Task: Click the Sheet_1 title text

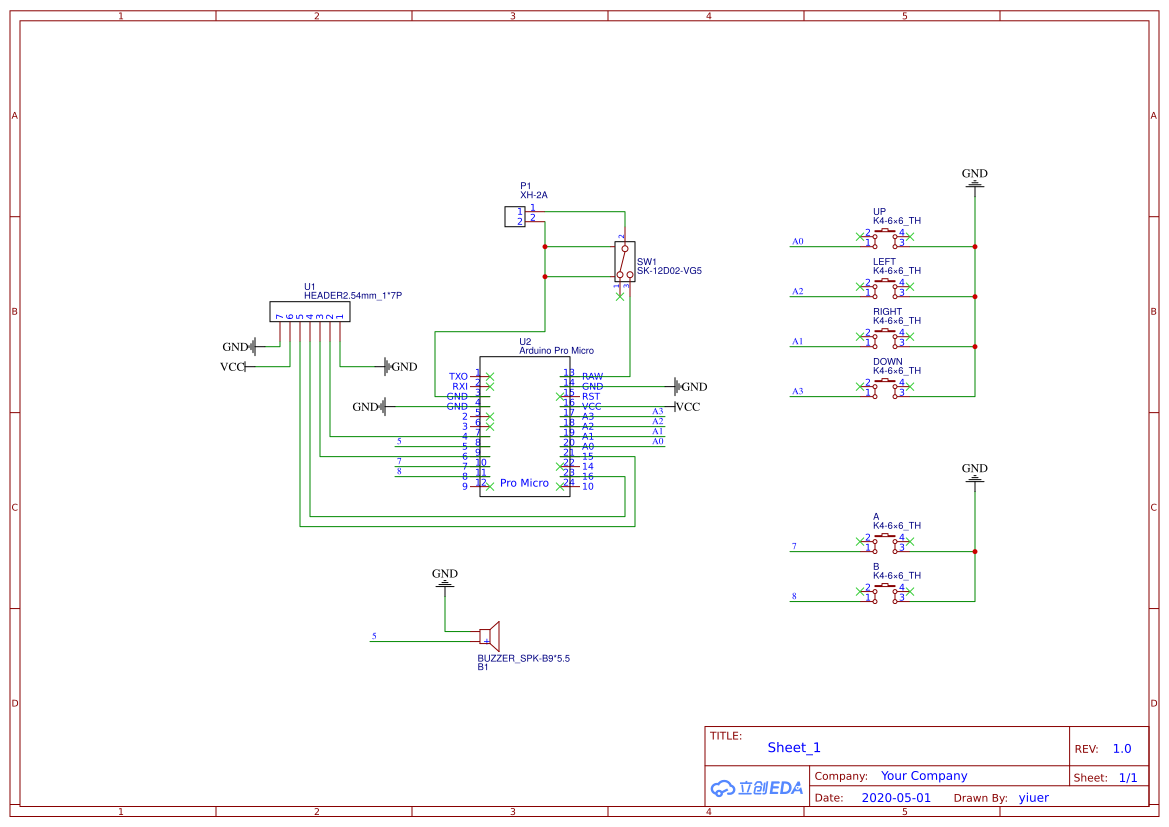Action: click(x=794, y=747)
